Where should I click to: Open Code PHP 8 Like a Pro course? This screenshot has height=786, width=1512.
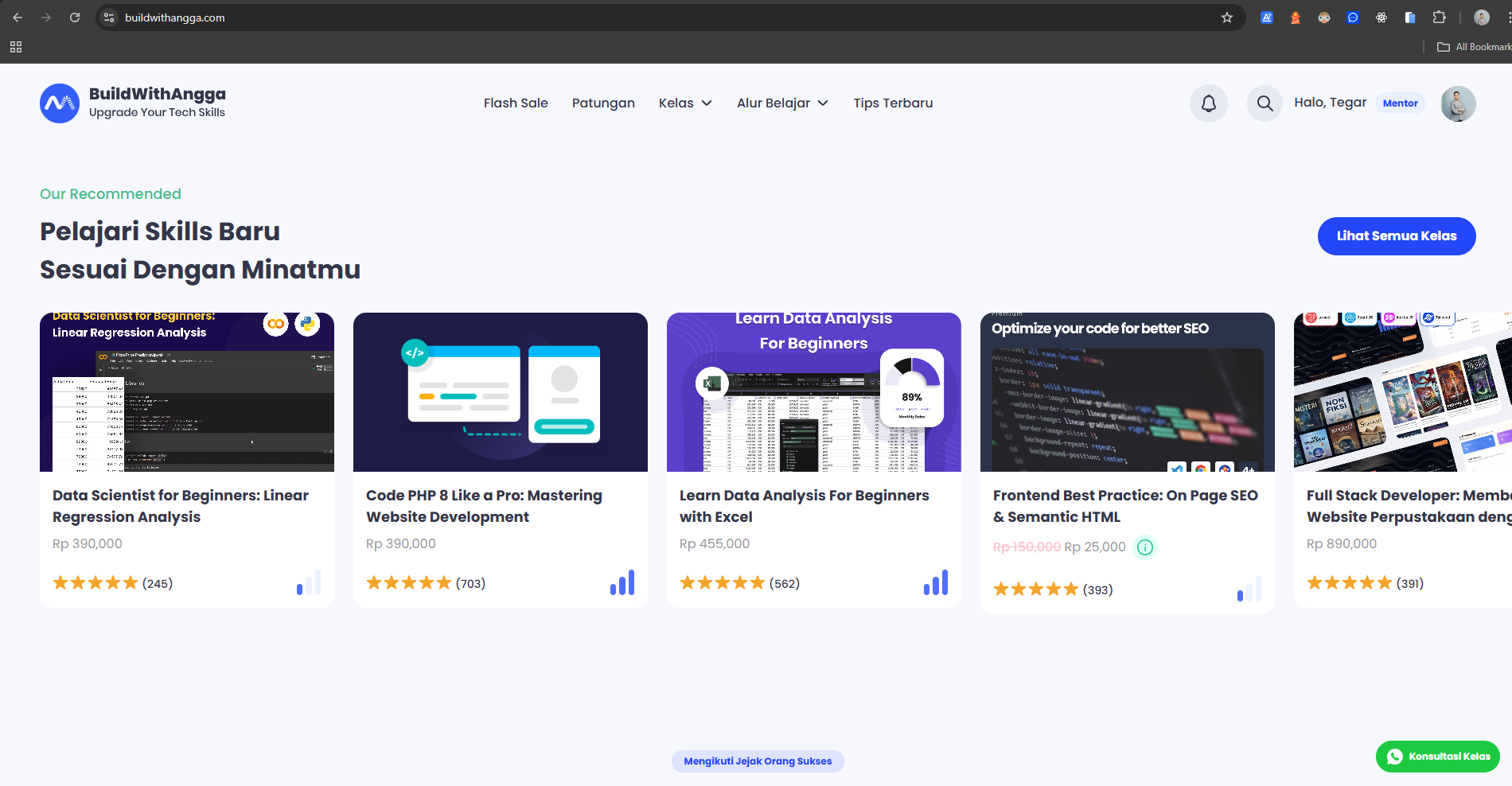coord(484,506)
